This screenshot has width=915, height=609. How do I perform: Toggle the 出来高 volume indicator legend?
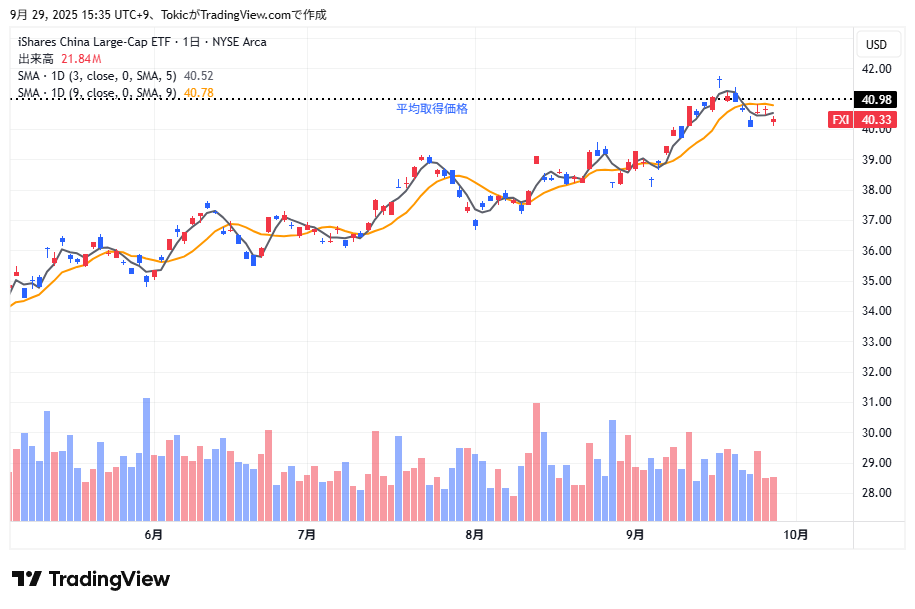[35, 59]
